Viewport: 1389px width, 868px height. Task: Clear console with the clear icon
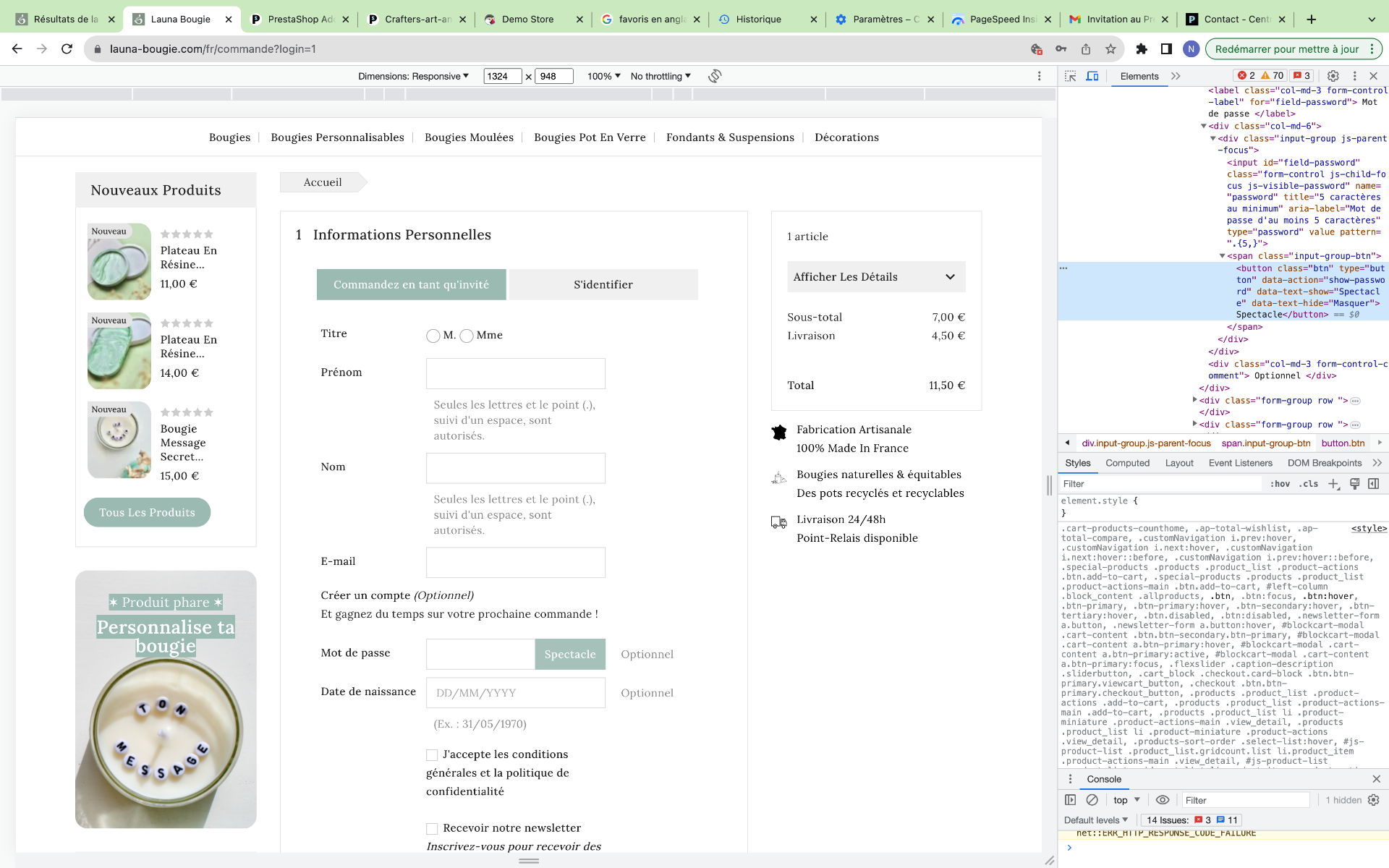coord(1092,800)
